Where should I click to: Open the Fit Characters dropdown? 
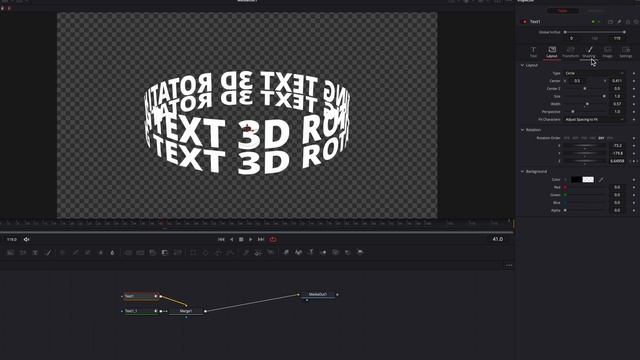[x=594, y=120]
